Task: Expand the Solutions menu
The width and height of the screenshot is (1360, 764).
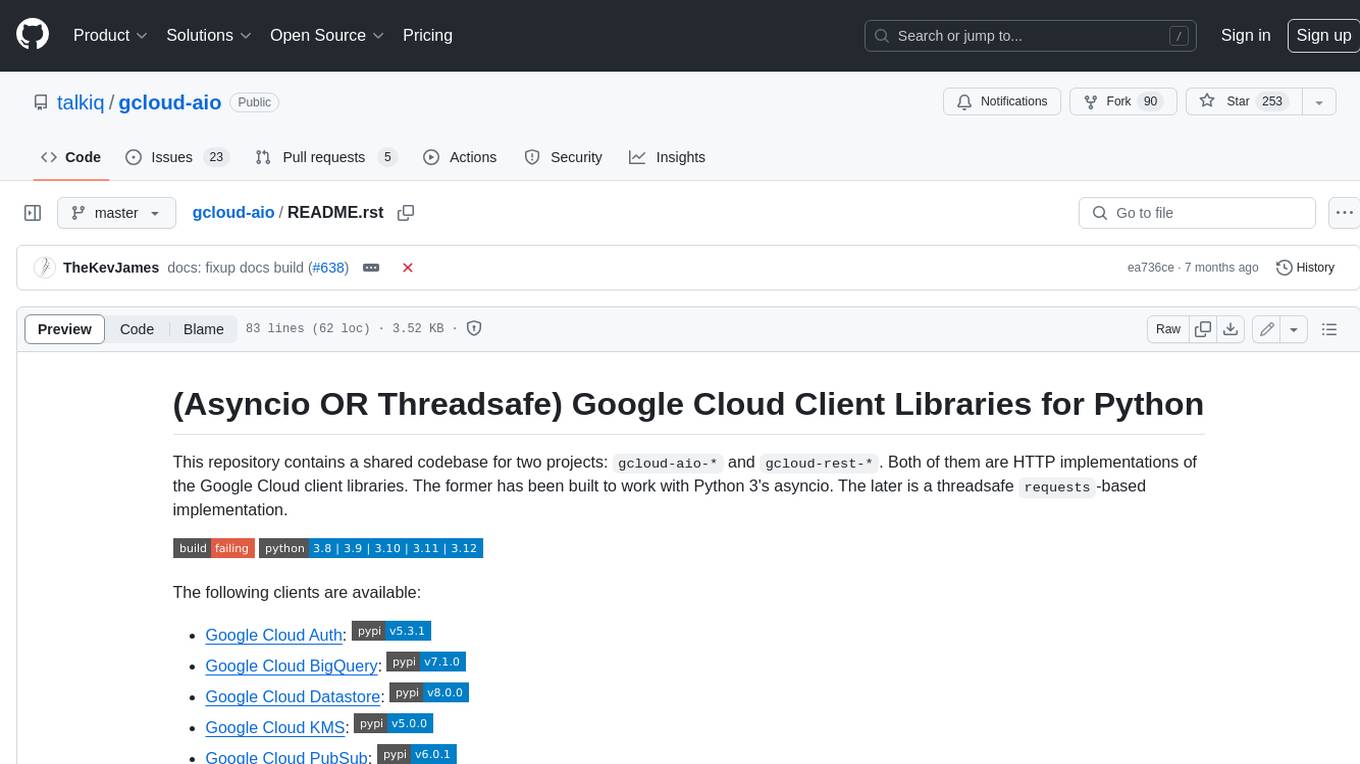Action: click(209, 35)
